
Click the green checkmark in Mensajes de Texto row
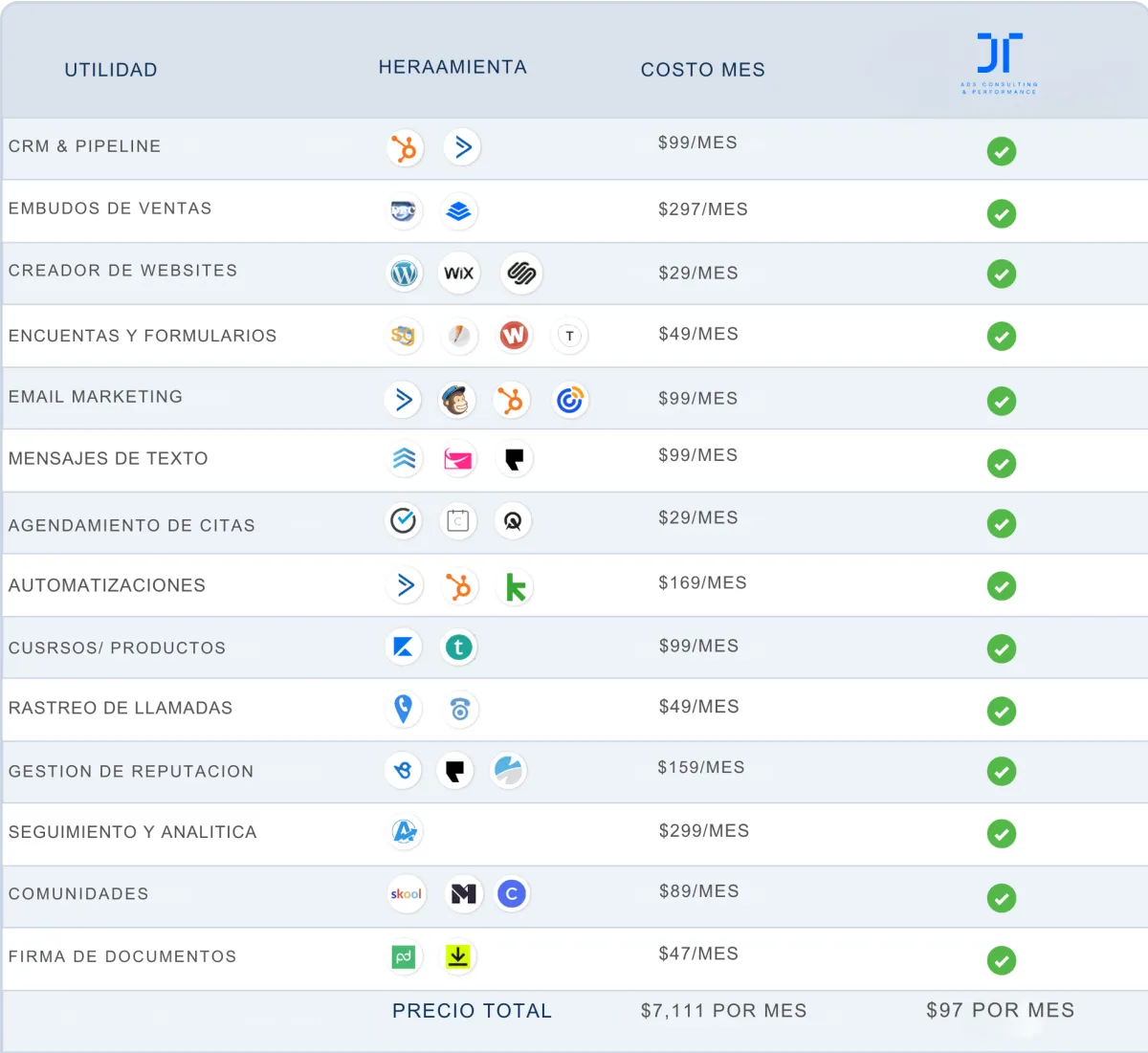point(1002,464)
